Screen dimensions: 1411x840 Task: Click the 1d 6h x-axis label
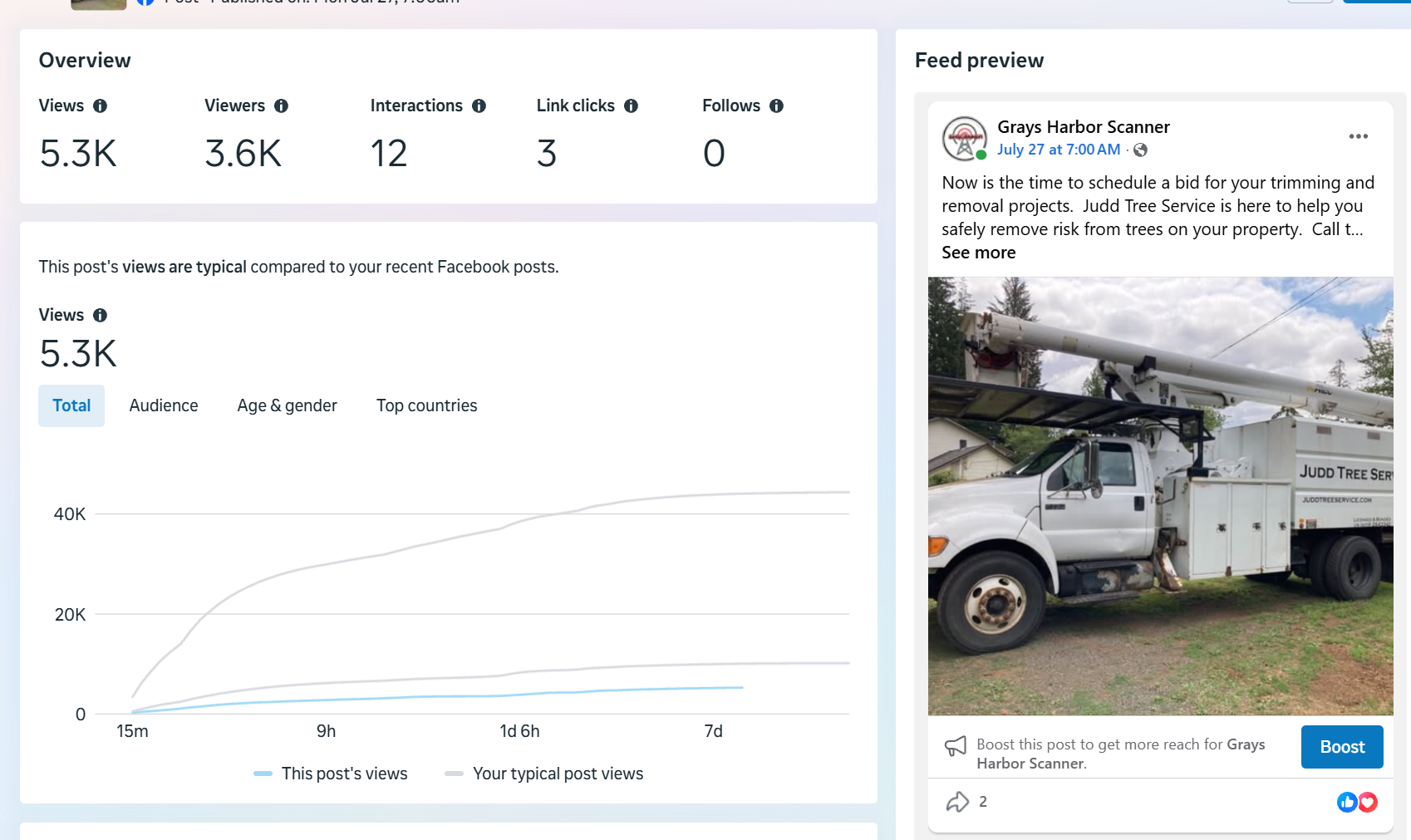tap(519, 731)
